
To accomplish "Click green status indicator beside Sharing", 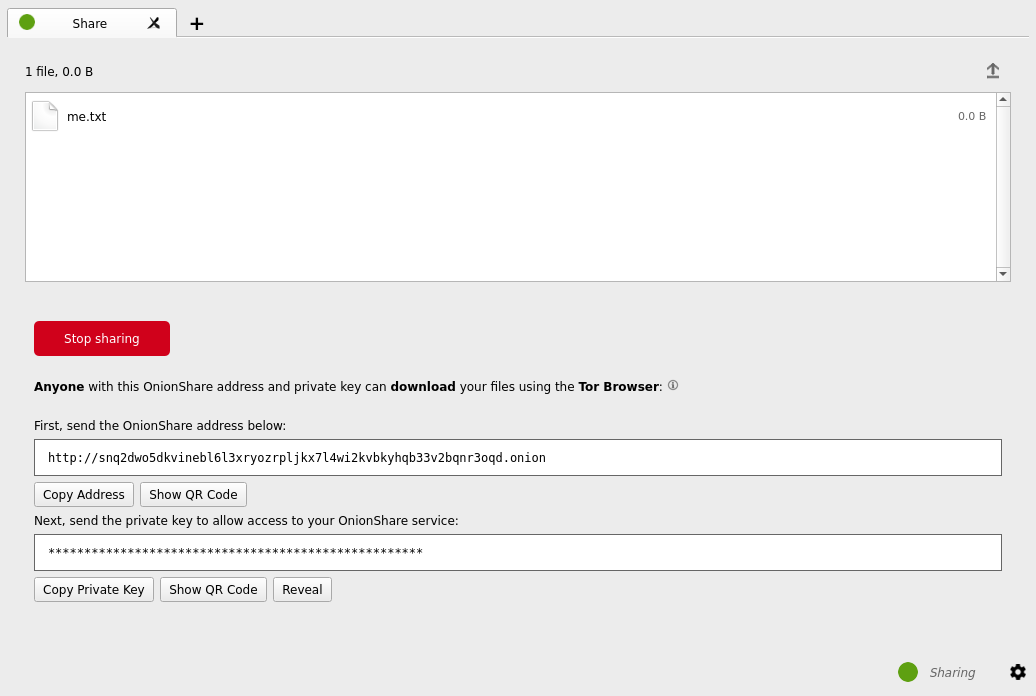I will point(908,672).
